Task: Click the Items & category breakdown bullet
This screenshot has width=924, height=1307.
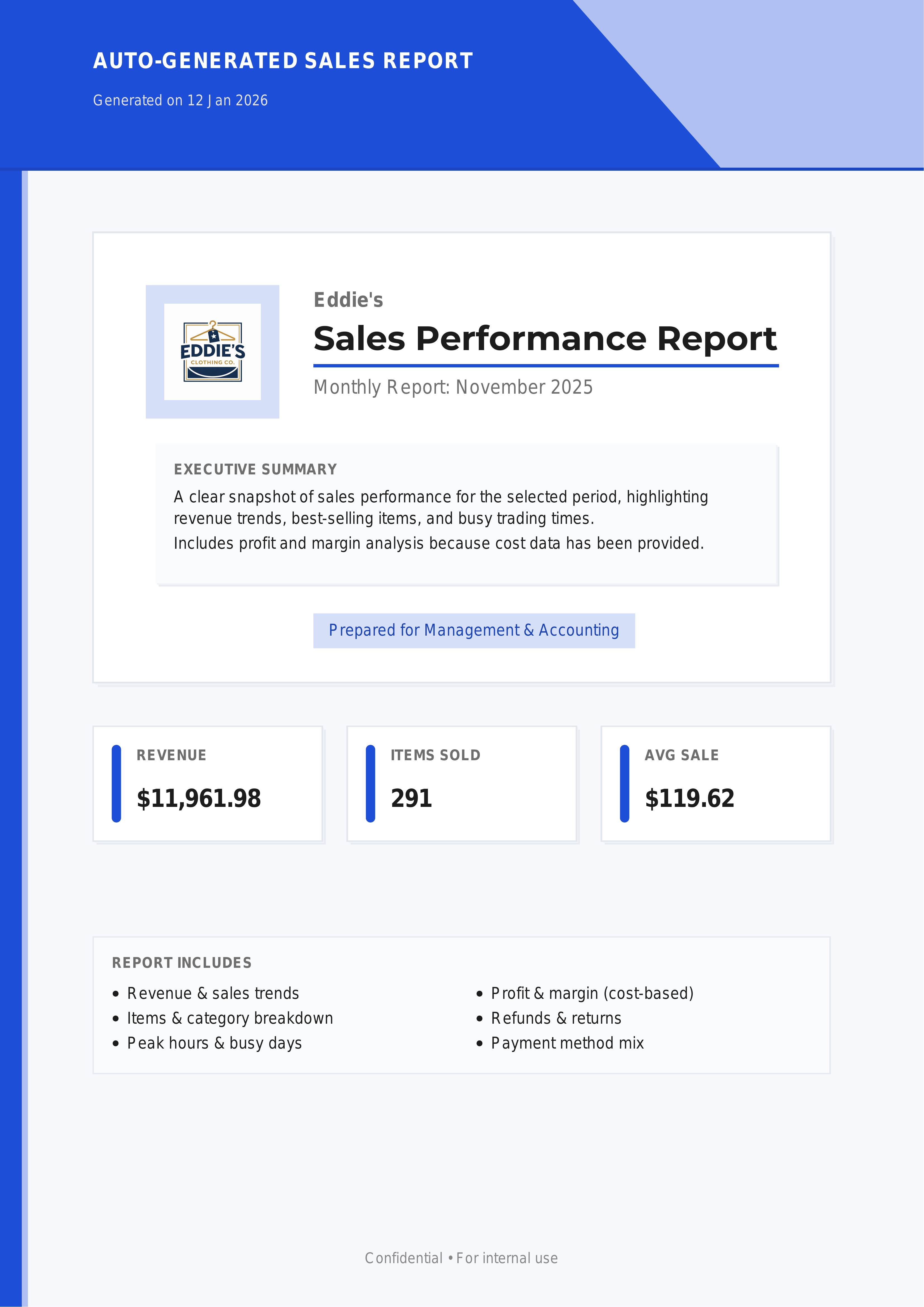Action: pyautogui.click(x=230, y=1018)
